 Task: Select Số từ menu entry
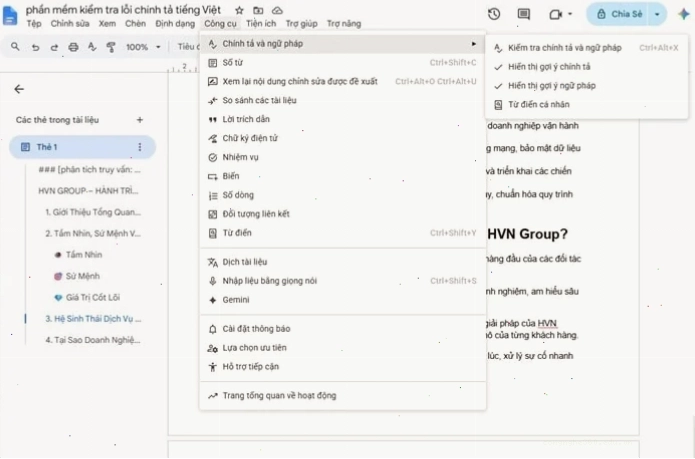pyautogui.click(x=343, y=62)
